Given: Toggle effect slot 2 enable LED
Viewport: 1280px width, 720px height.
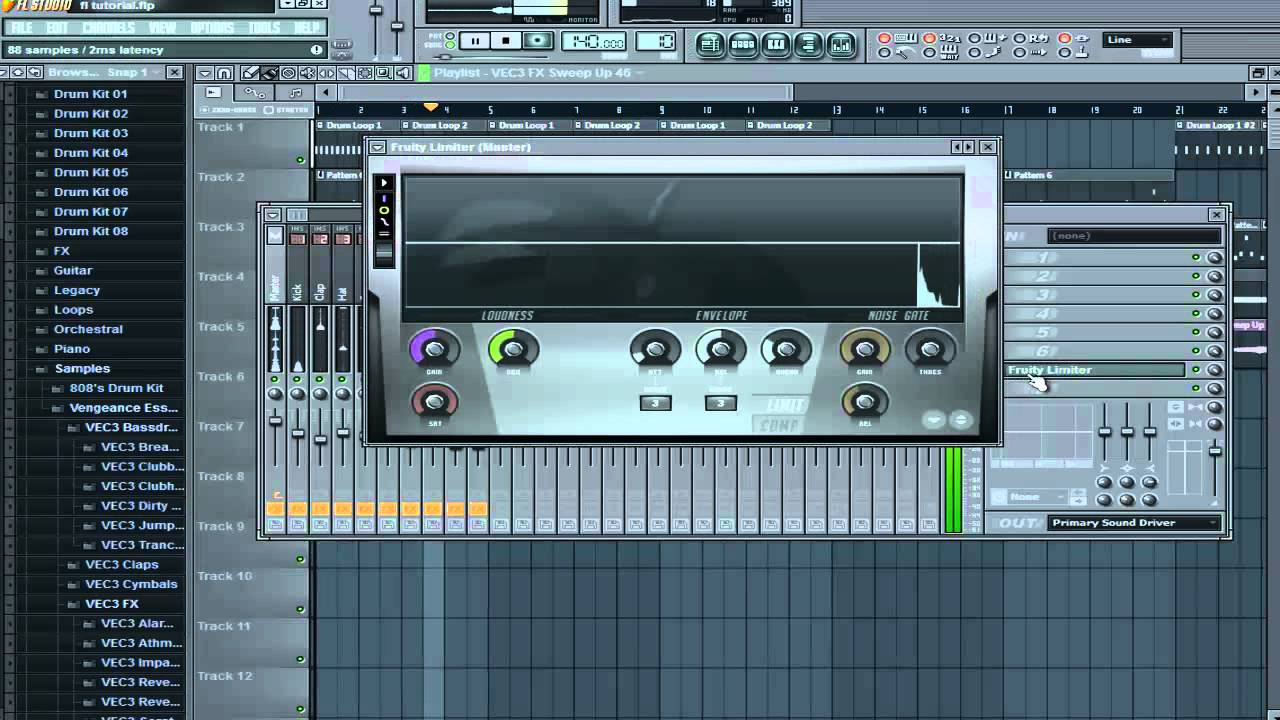Looking at the screenshot, I should [x=1196, y=277].
